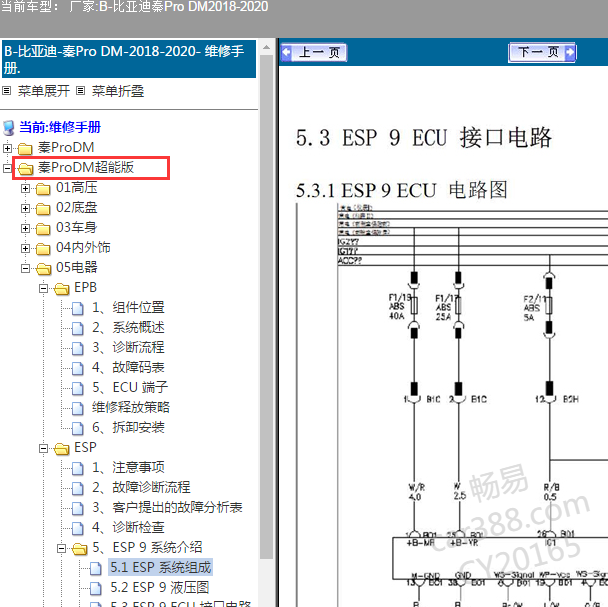
Task: Click the 01高压 folder icon
Action: 43,188
